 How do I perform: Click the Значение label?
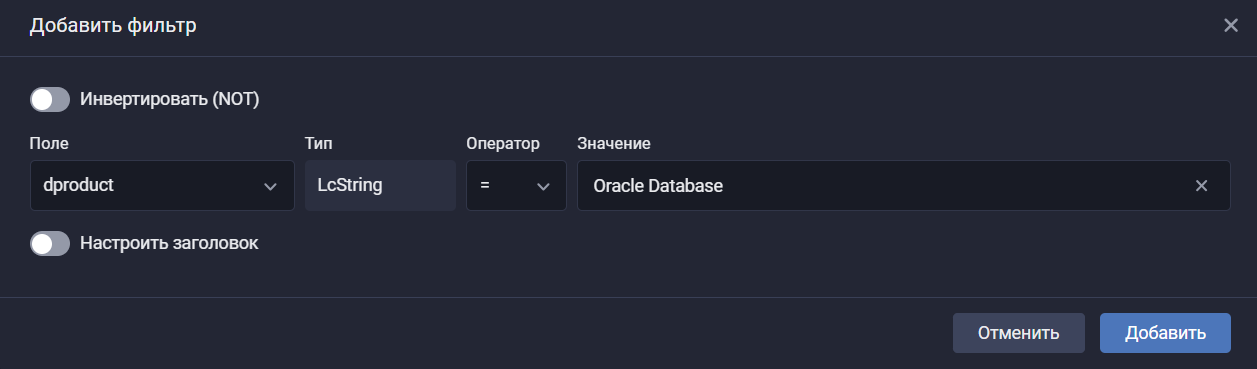[x=614, y=144]
